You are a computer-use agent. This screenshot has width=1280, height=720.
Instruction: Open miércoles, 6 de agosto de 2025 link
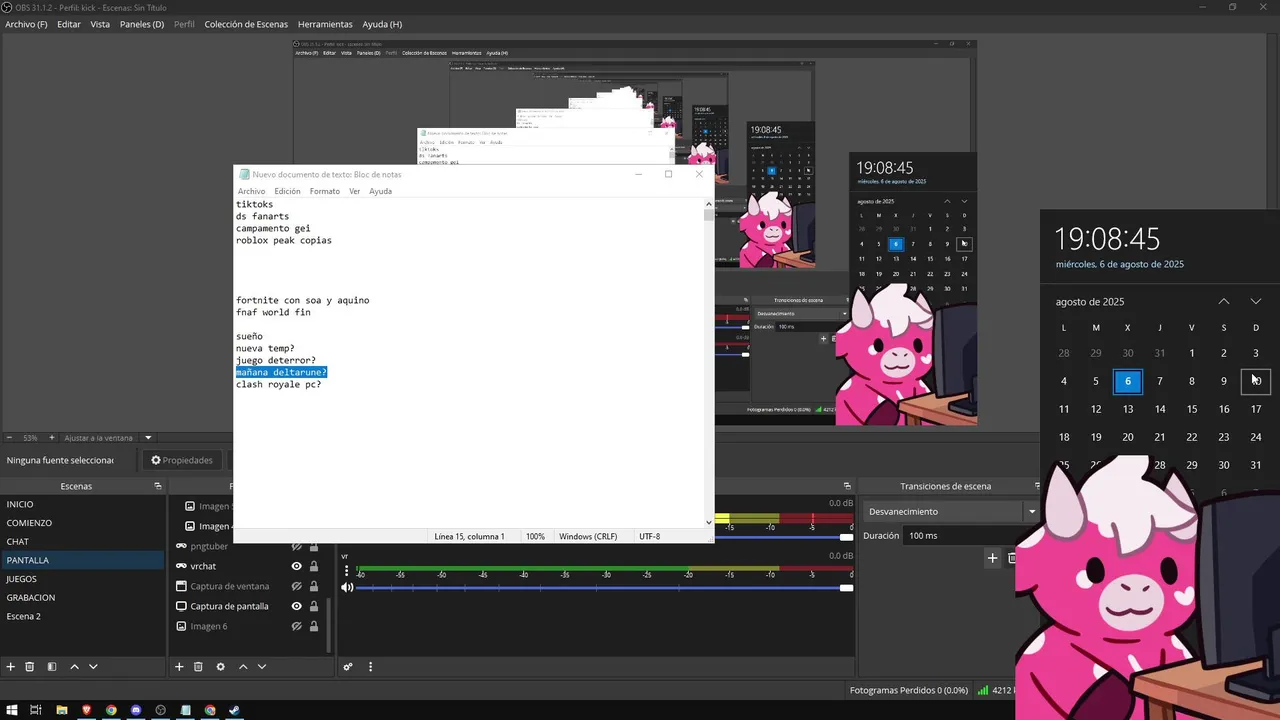1120,264
